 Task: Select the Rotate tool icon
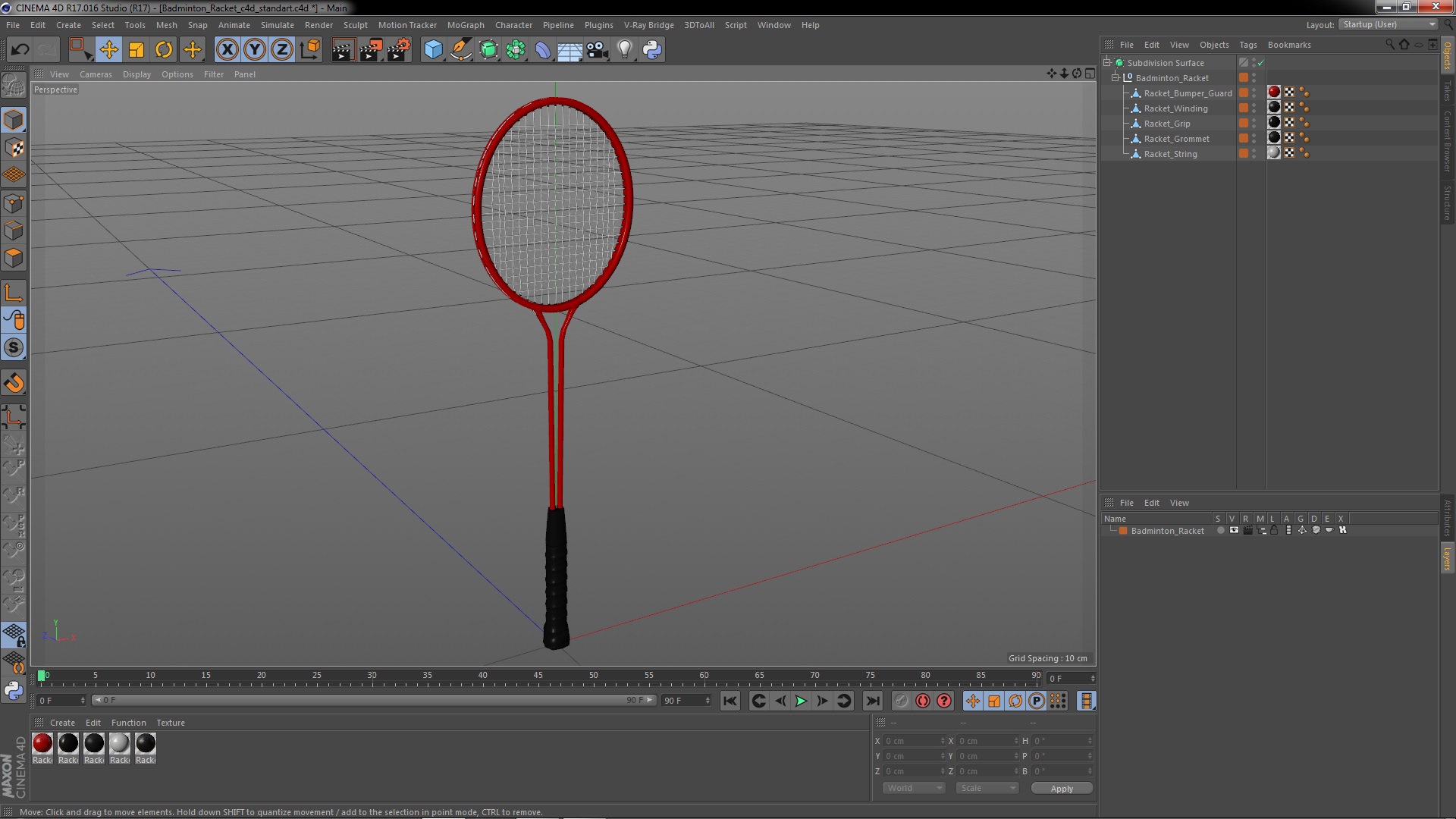164,50
